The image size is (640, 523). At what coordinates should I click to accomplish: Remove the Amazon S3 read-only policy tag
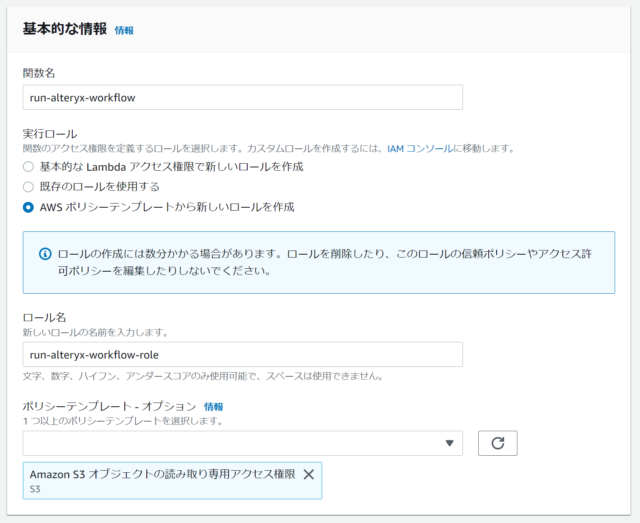tap(309, 474)
